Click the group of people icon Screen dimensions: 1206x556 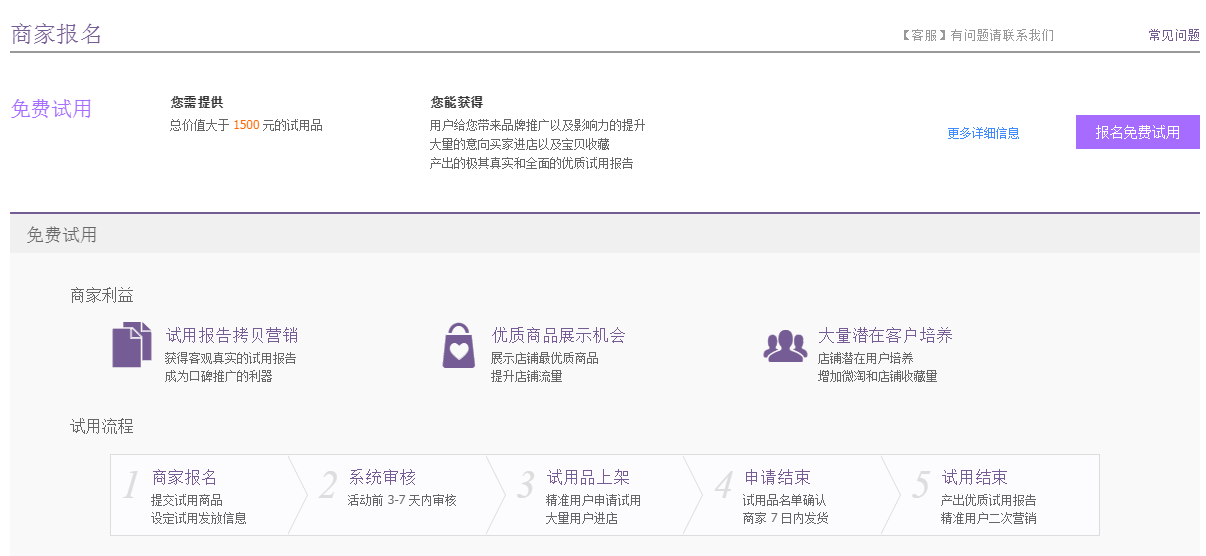pos(785,345)
